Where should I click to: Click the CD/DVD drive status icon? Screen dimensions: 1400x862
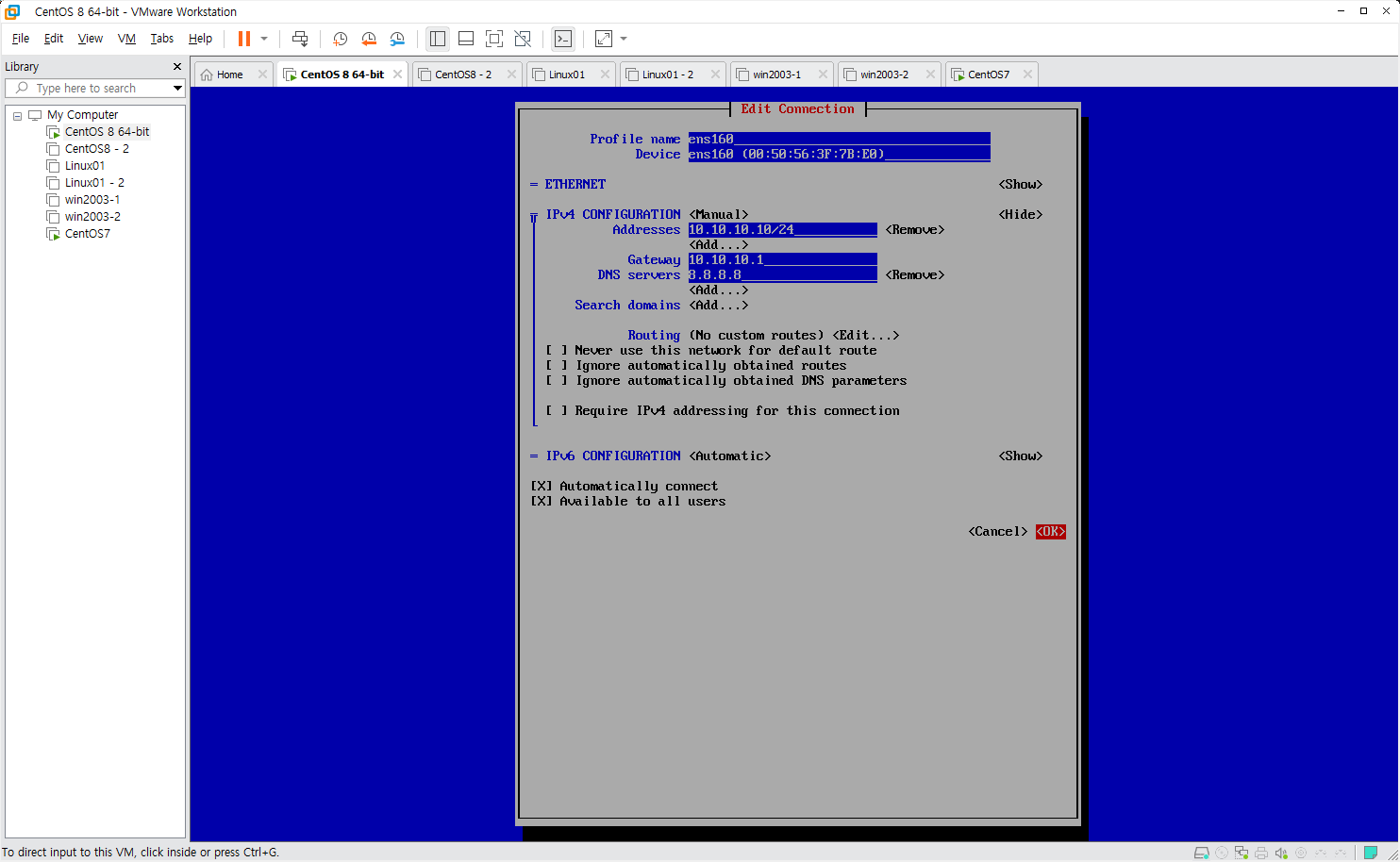pos(1222,853)
